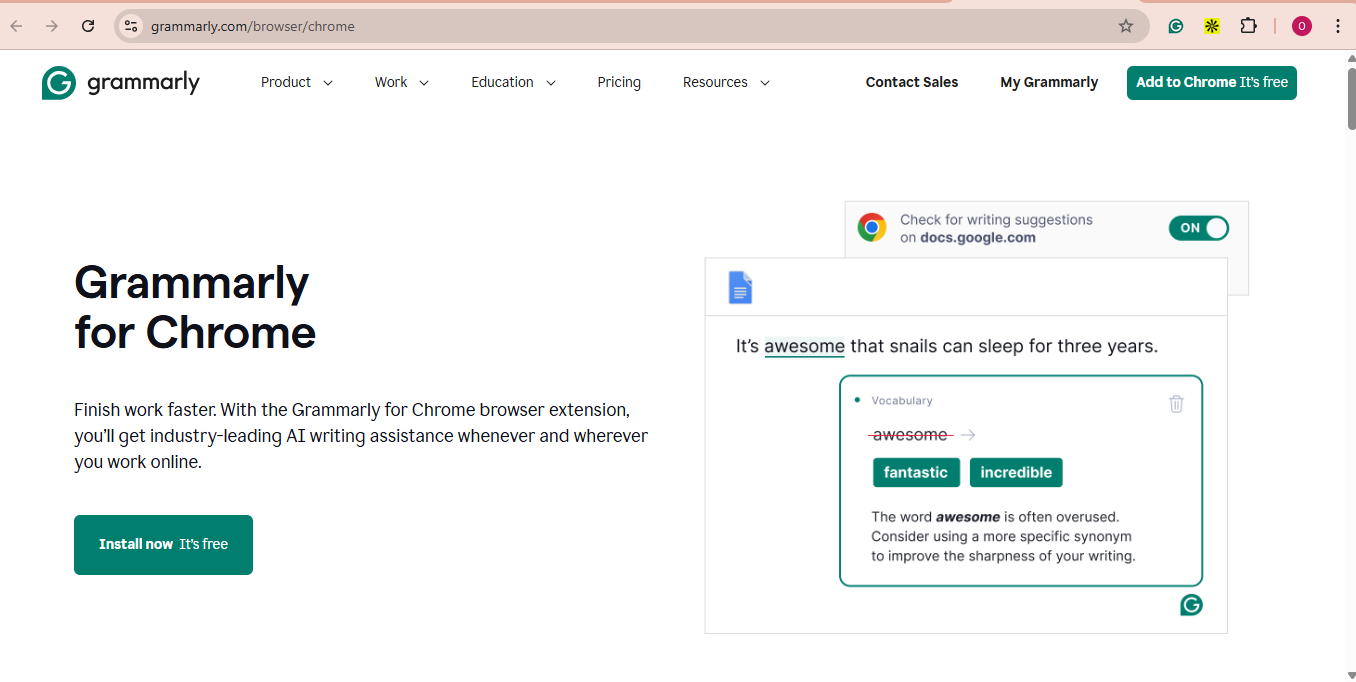The height and width of the screenshot is (682, 1356).
Task: Click the Grammarly logo in header
Action: click(121, 83)
